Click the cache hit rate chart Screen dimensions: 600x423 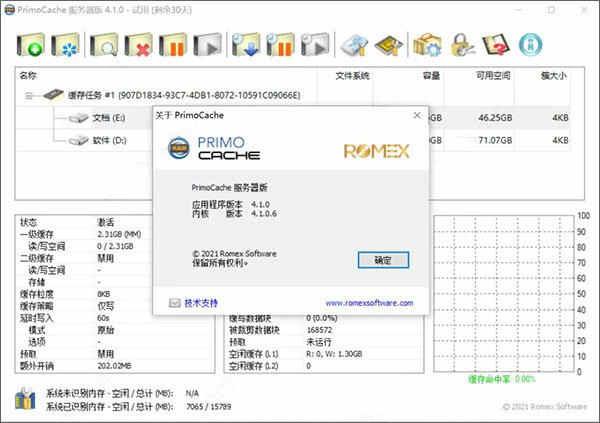pos(505,294)
